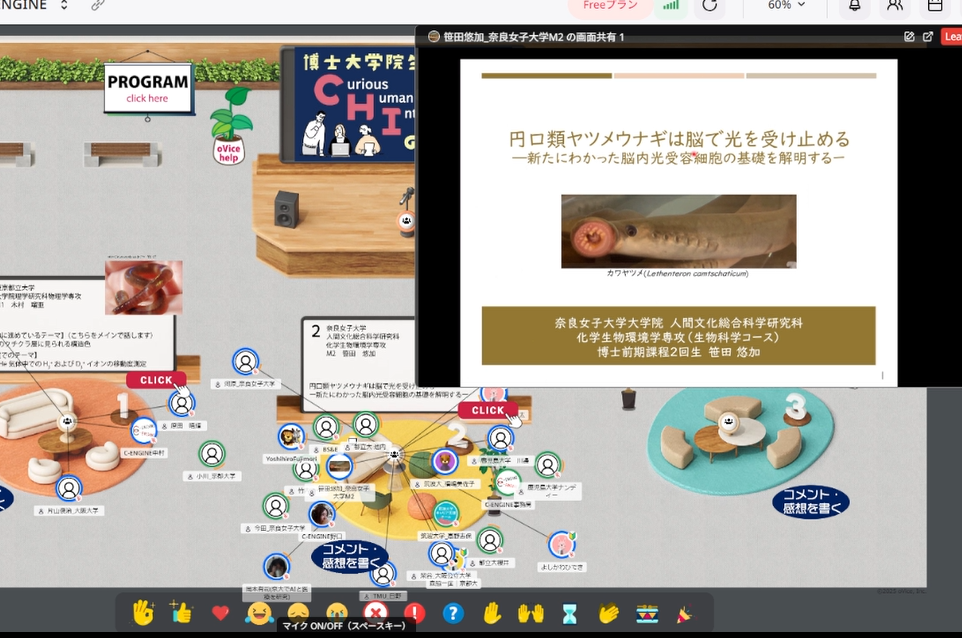Viewport: 962px width, 638px height.
Task: Select avatar 片山_大阪大学
Action: pos(69,488)
